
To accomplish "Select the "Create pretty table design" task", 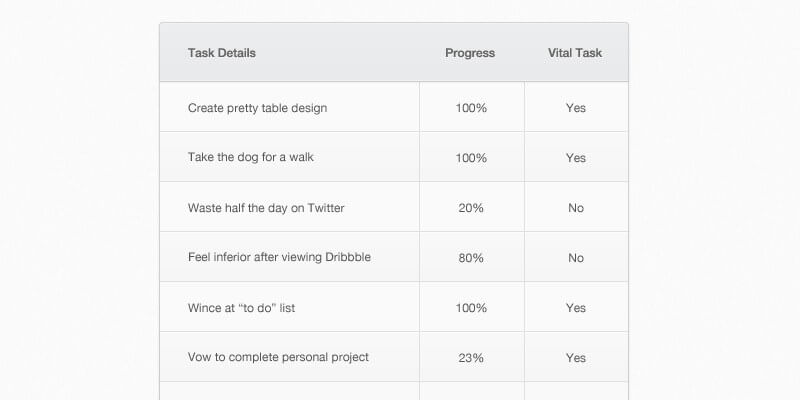I will pos(257,108).
